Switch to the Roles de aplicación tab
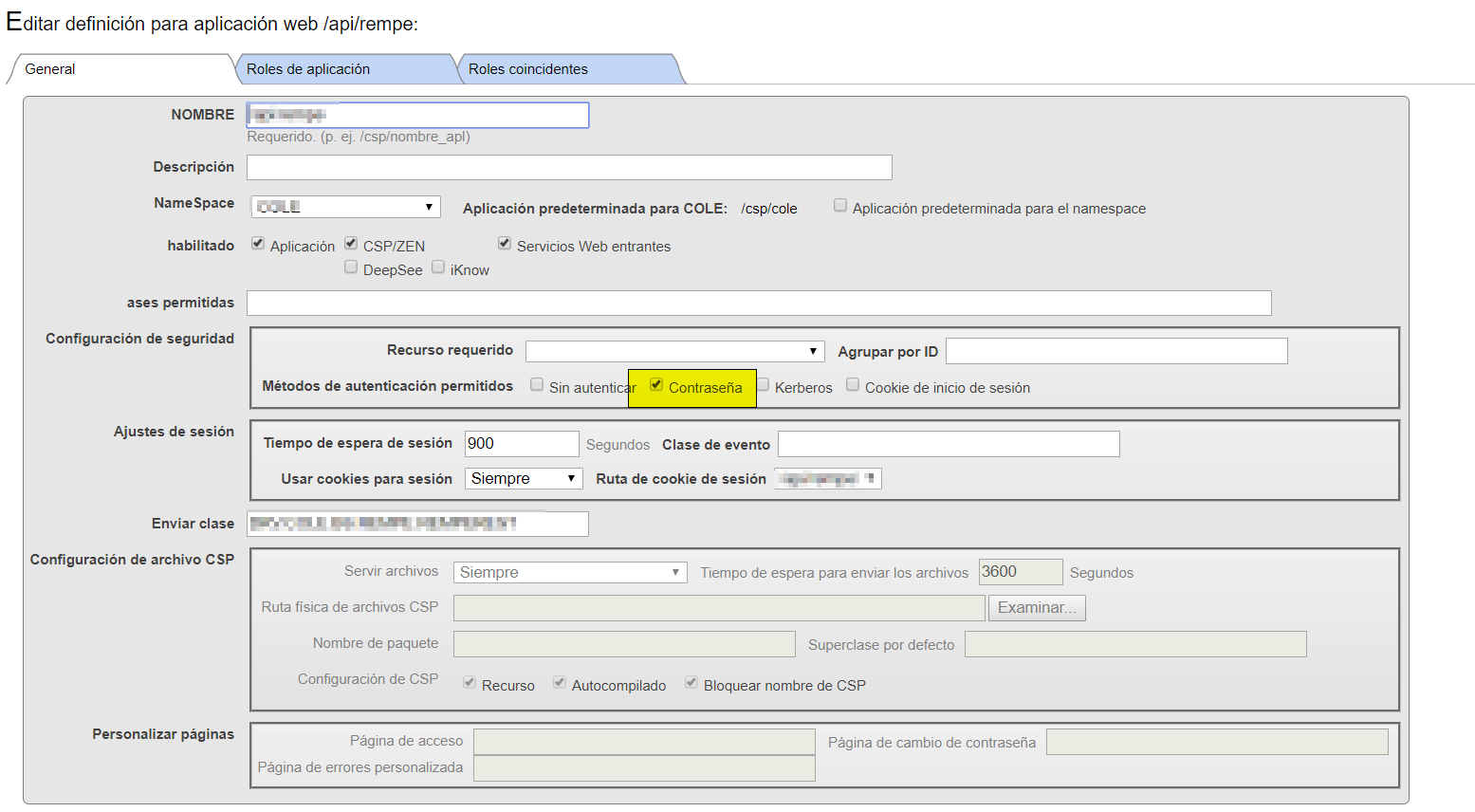The image size is (1475, 812). point(308,69)
